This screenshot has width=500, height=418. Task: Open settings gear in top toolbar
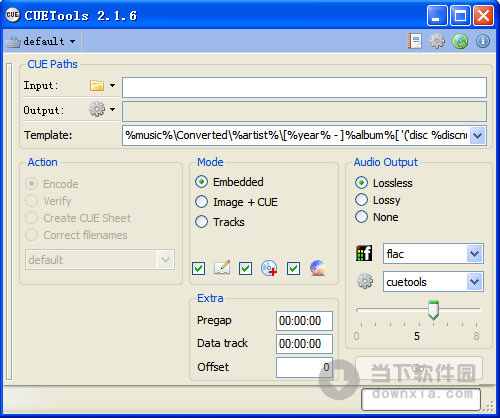(x=437, y=41)
